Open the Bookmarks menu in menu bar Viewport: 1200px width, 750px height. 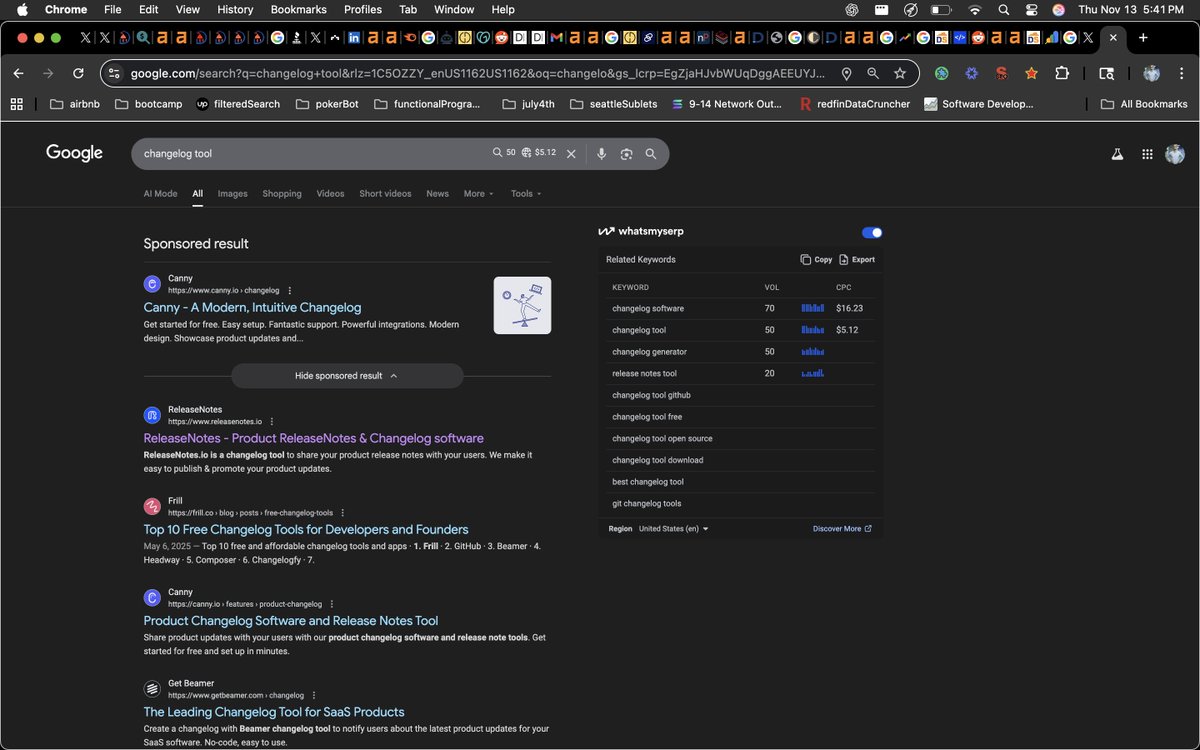click(298, 10)
